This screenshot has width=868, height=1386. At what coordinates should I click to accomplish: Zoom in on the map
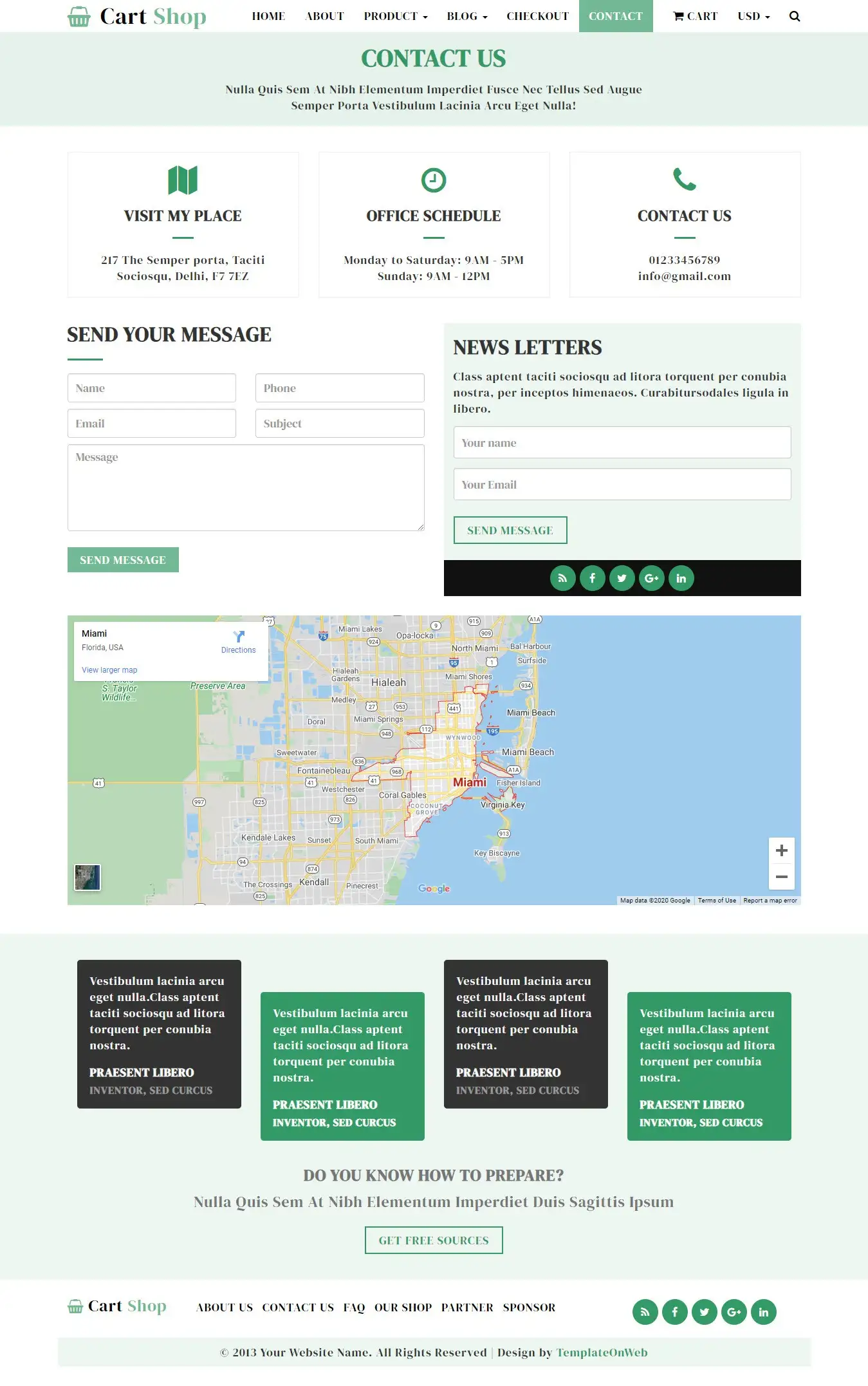click(x=782, y=850)
